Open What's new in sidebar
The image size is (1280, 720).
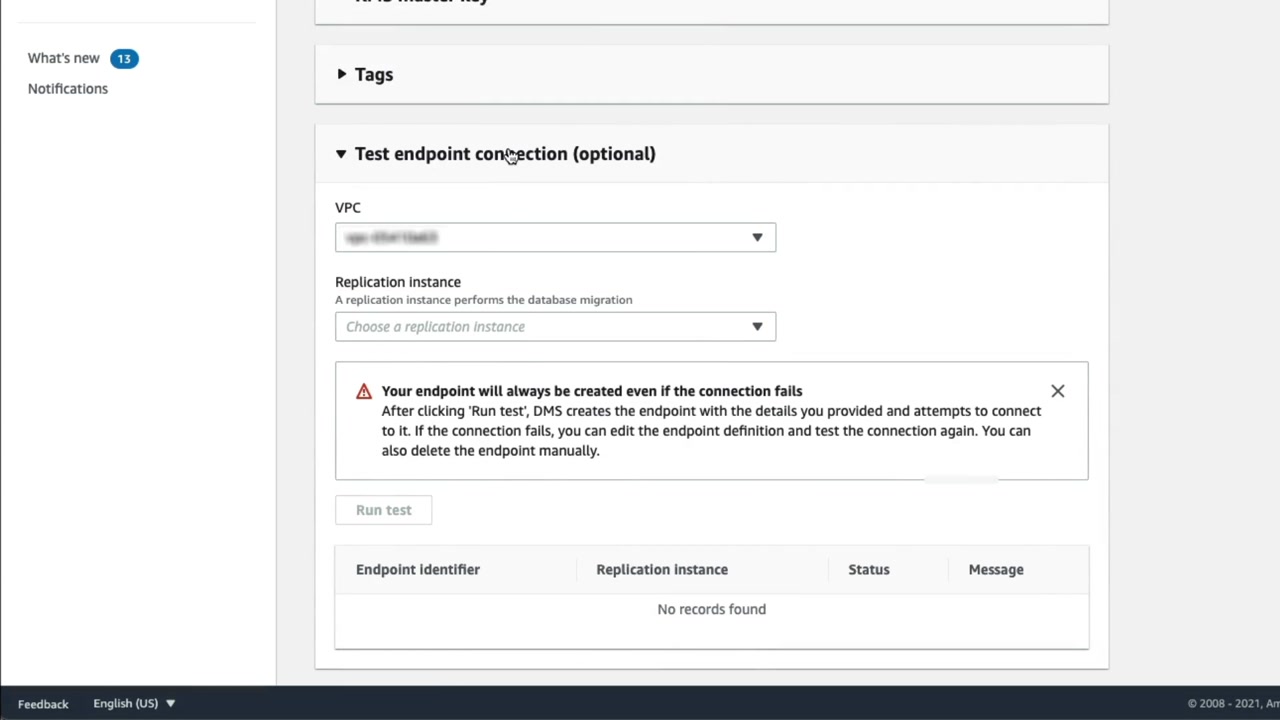tap(63, 58)
